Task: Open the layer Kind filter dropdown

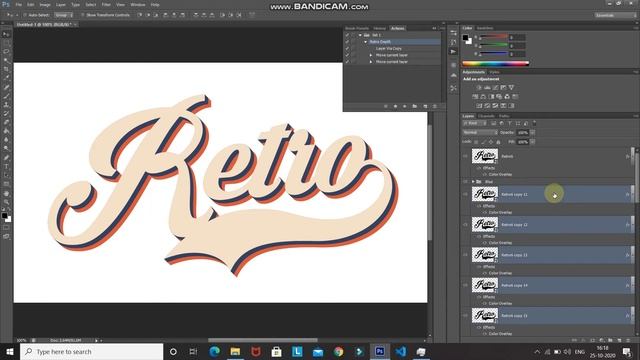Action: pyautogui.click(x=474, y=123)
